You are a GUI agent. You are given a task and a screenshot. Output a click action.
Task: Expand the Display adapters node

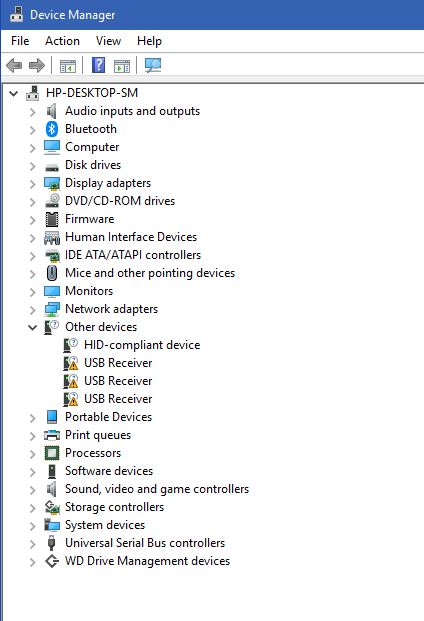tap(32, 184)
